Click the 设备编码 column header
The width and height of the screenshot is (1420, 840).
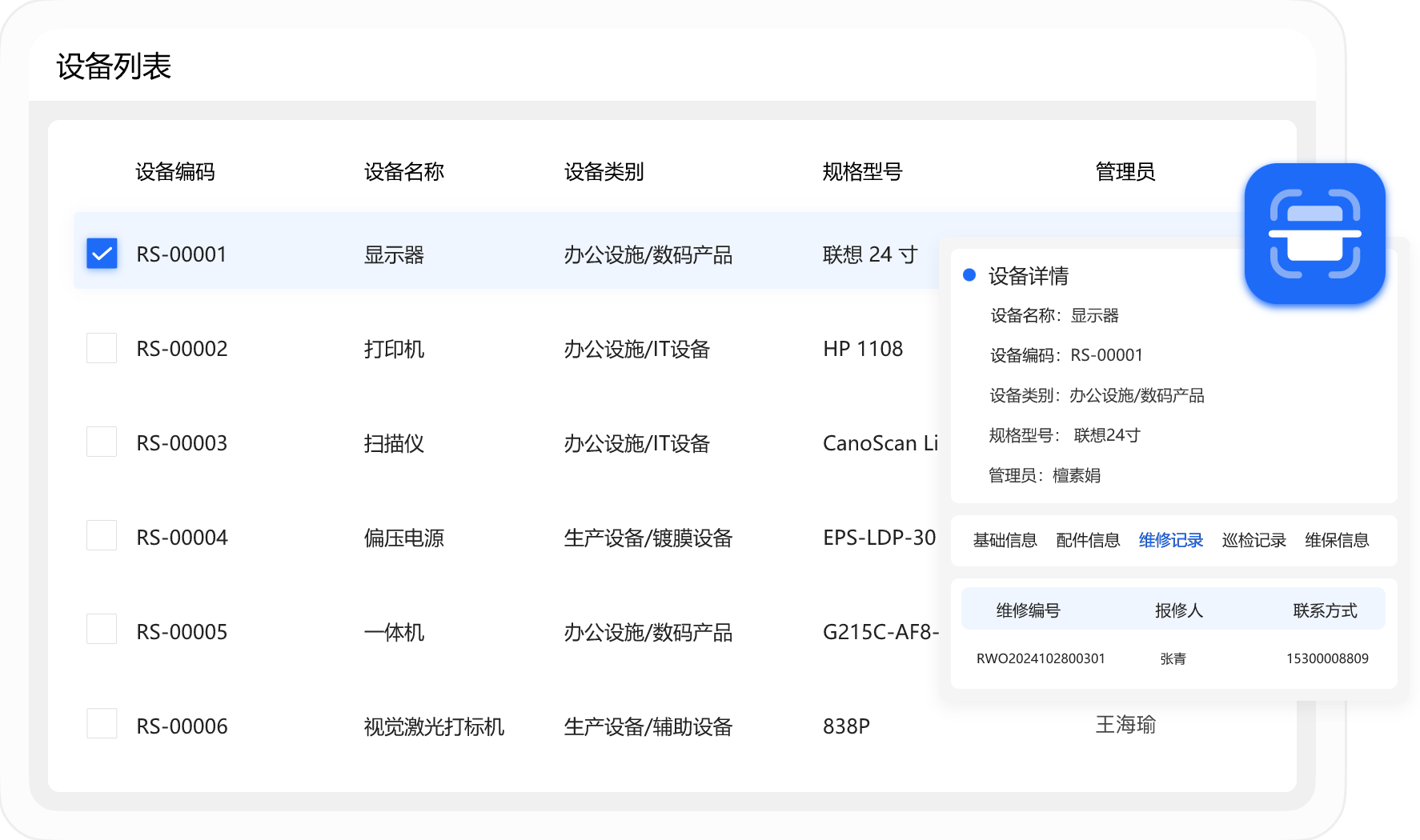pos(174,171)
